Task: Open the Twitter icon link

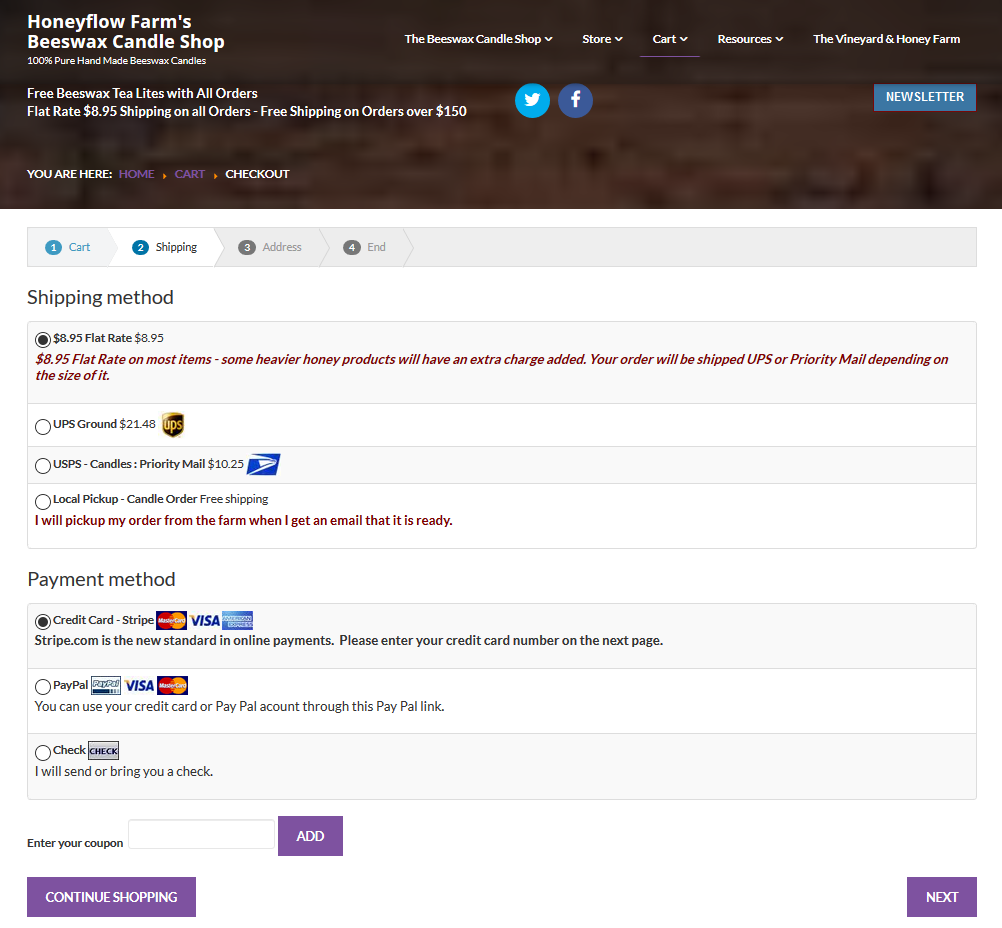Action: coord(532,100)
